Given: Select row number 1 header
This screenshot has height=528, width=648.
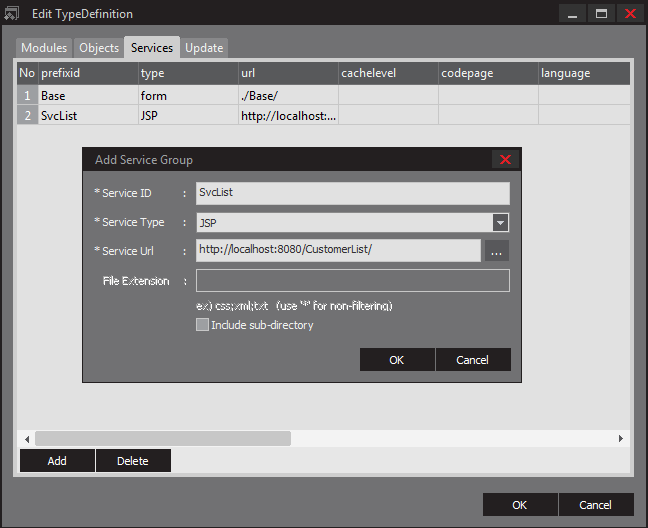Looking at the screenshot, I should 27,95.
